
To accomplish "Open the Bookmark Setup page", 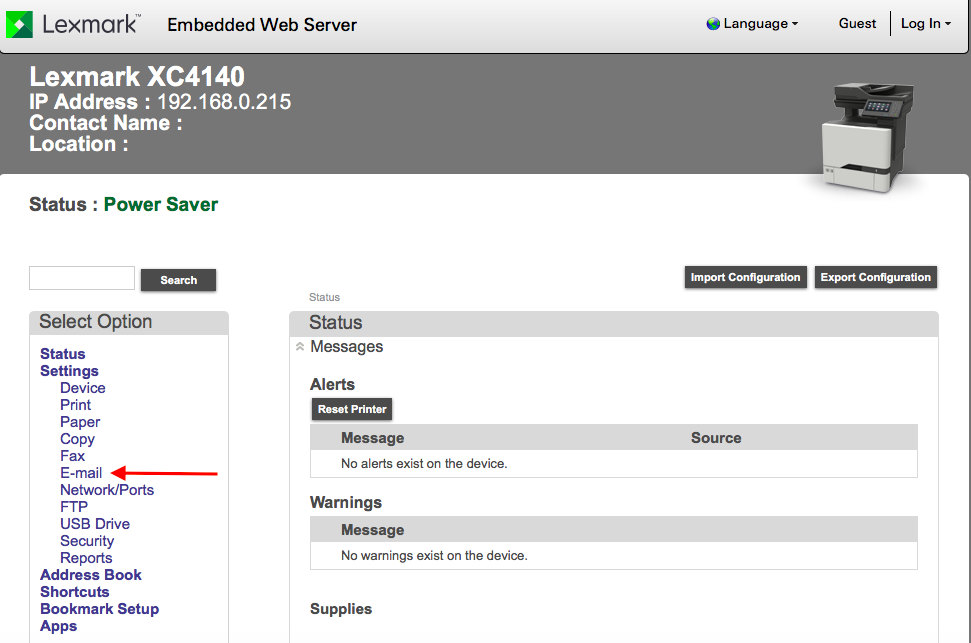I will (100, 609).
